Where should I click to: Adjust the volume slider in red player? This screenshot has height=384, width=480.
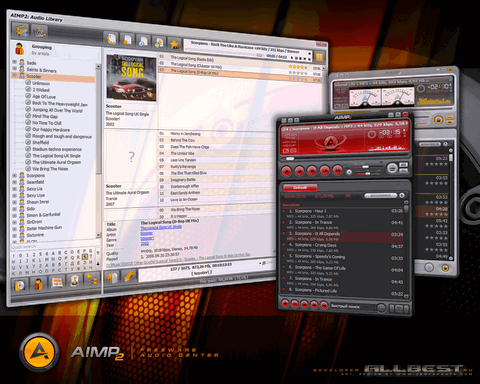(365, 167)
